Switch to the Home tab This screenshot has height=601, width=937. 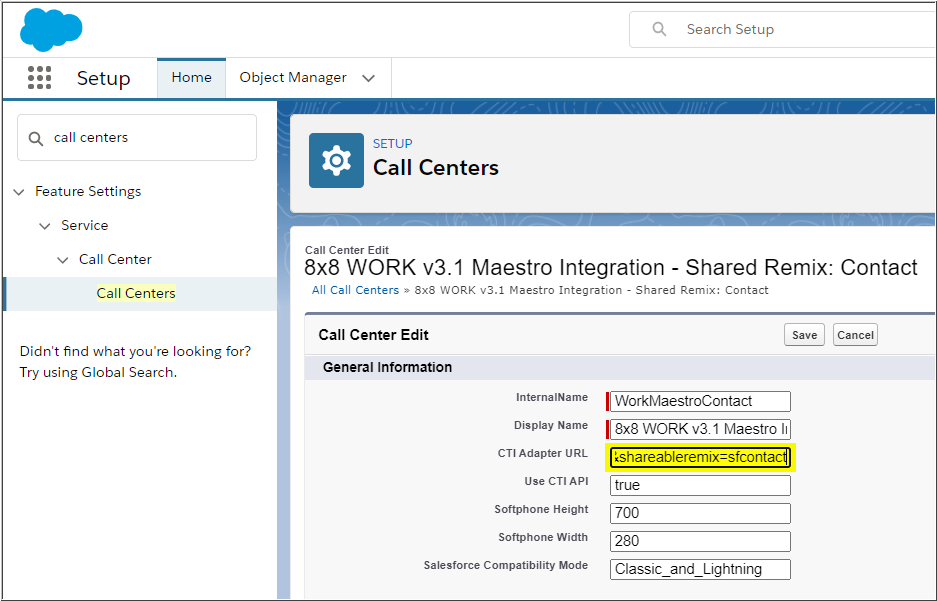click(191, 78)
